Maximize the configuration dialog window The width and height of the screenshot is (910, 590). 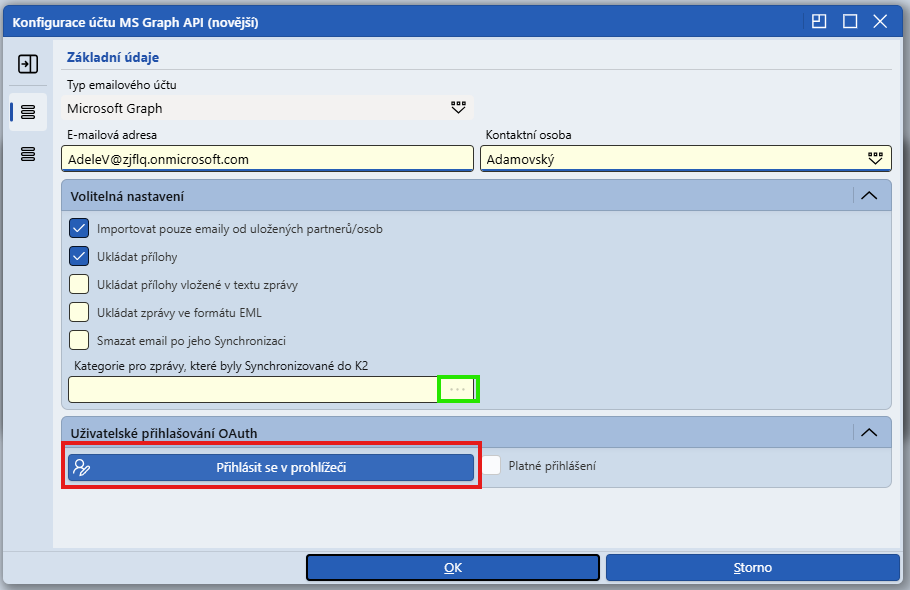[x=850, y=22]
